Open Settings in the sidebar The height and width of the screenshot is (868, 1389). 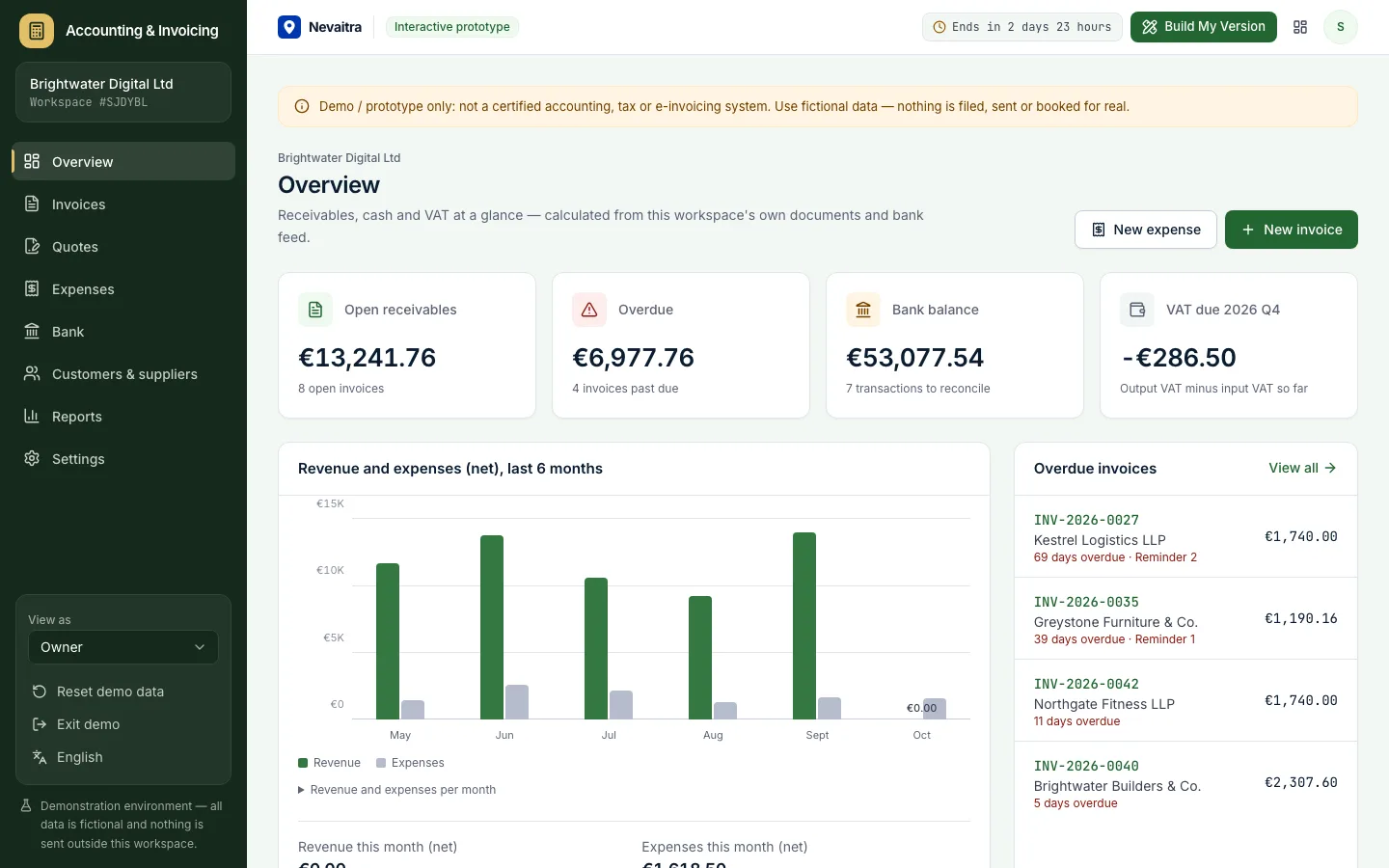tap(123, 458)
